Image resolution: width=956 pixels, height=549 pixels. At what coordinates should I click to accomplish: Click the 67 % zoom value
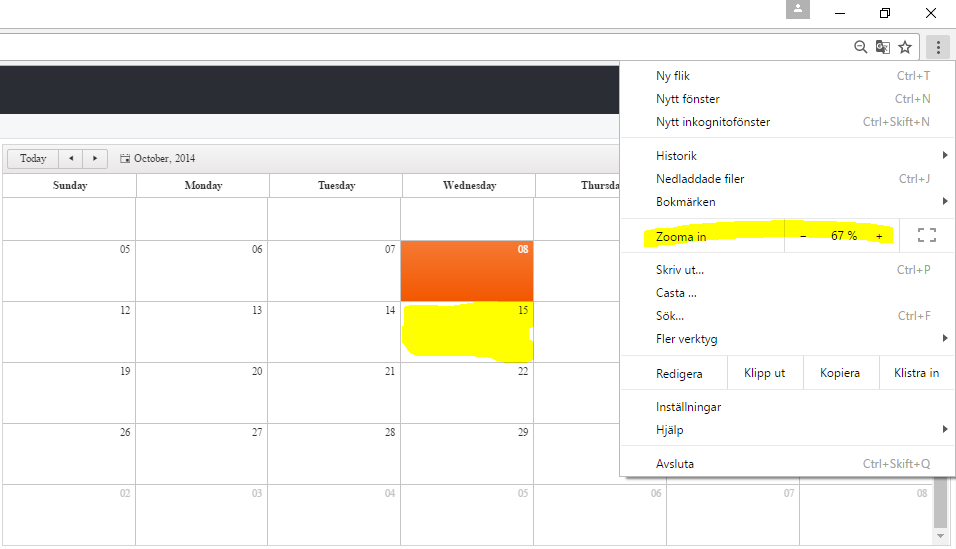[843, 235]
